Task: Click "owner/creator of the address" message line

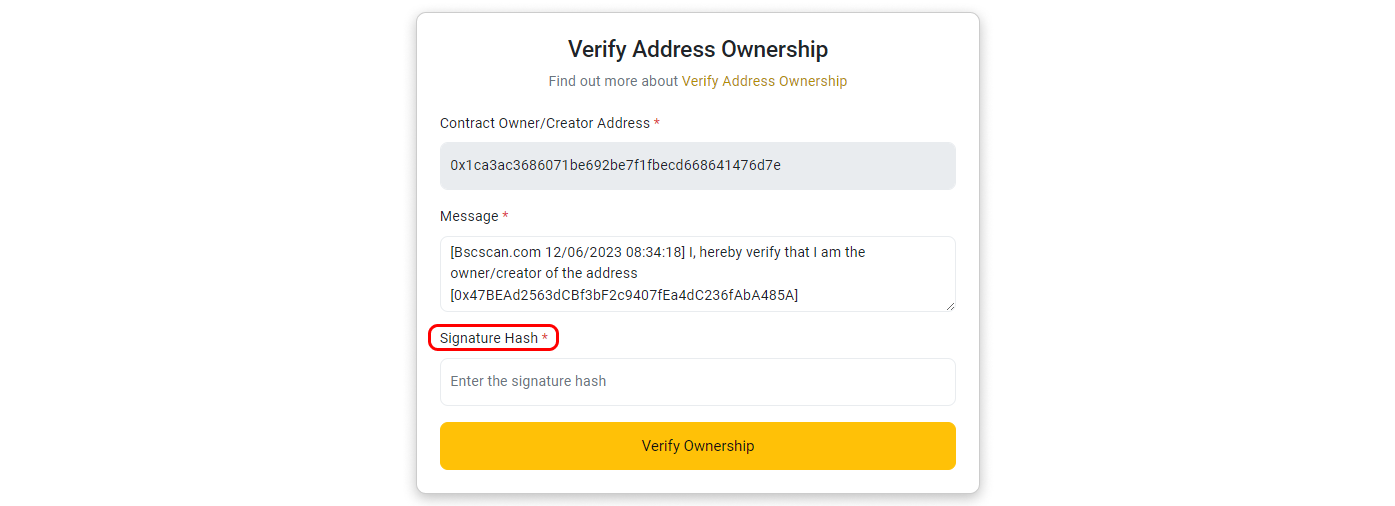Action: tap(544, 273)
